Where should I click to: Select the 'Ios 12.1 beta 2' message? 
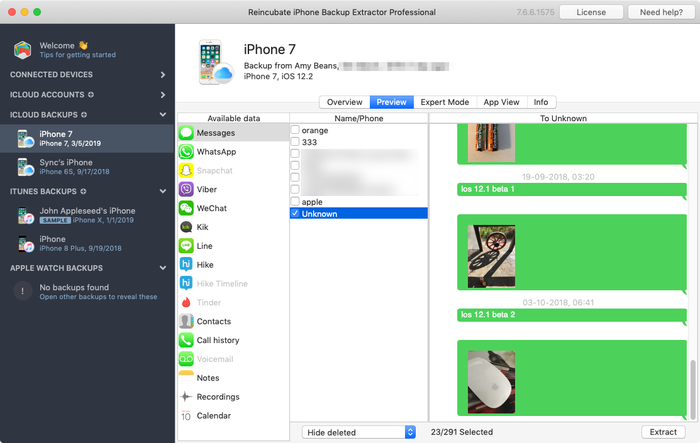point(571,315)
